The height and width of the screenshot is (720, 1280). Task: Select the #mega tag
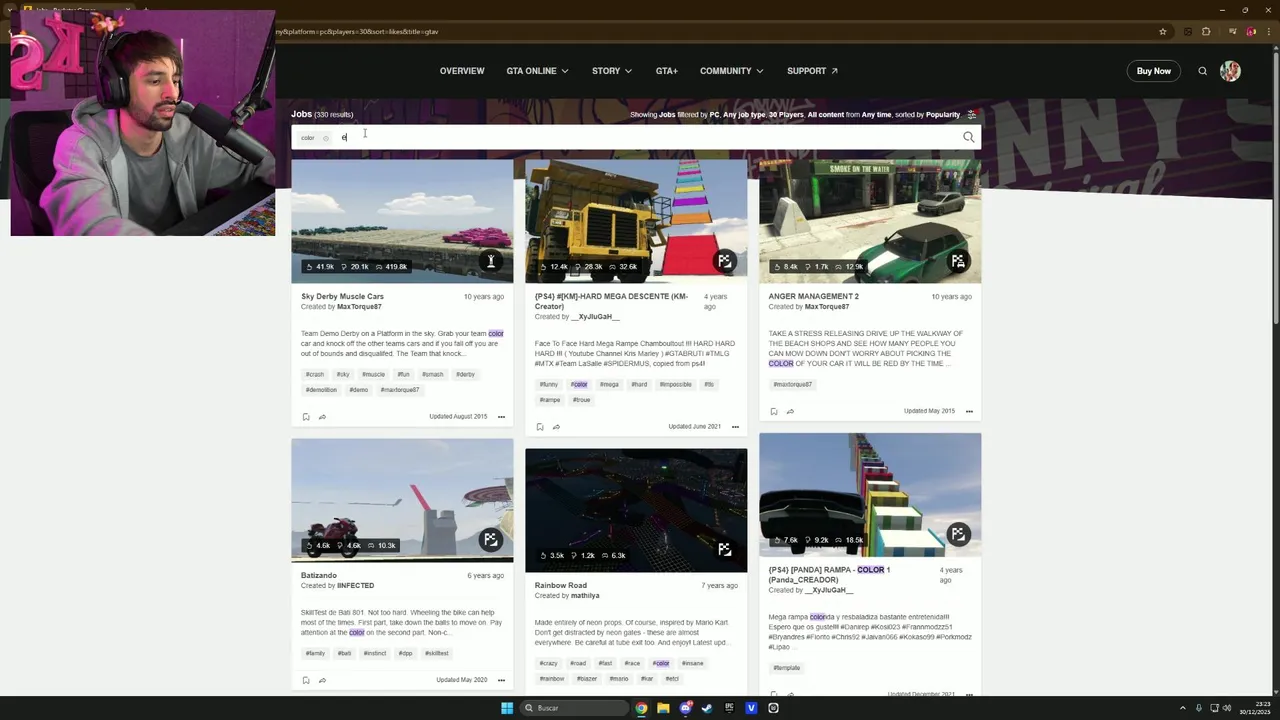click(x=609, y=384)
